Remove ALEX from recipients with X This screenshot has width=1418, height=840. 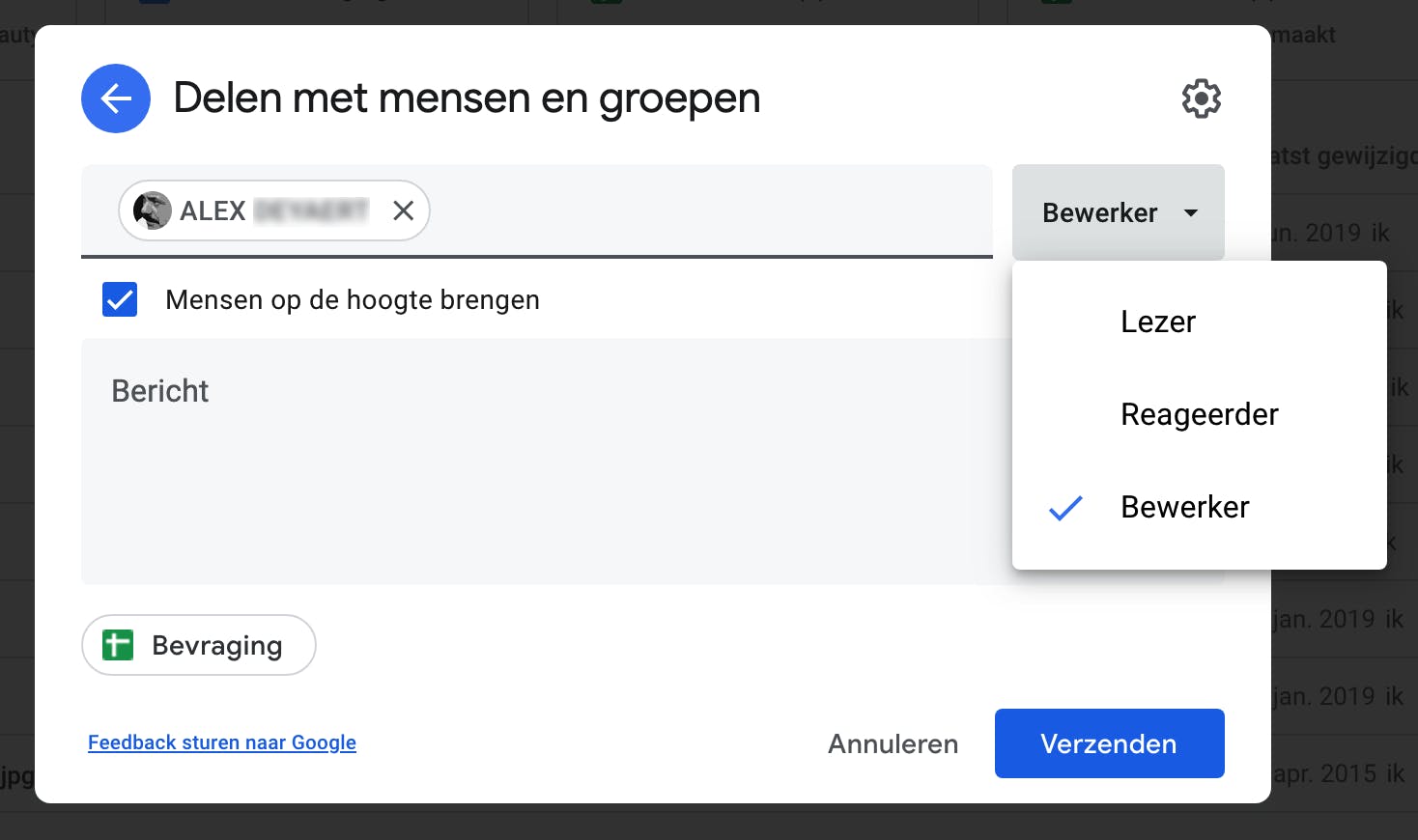coord(404,210)
